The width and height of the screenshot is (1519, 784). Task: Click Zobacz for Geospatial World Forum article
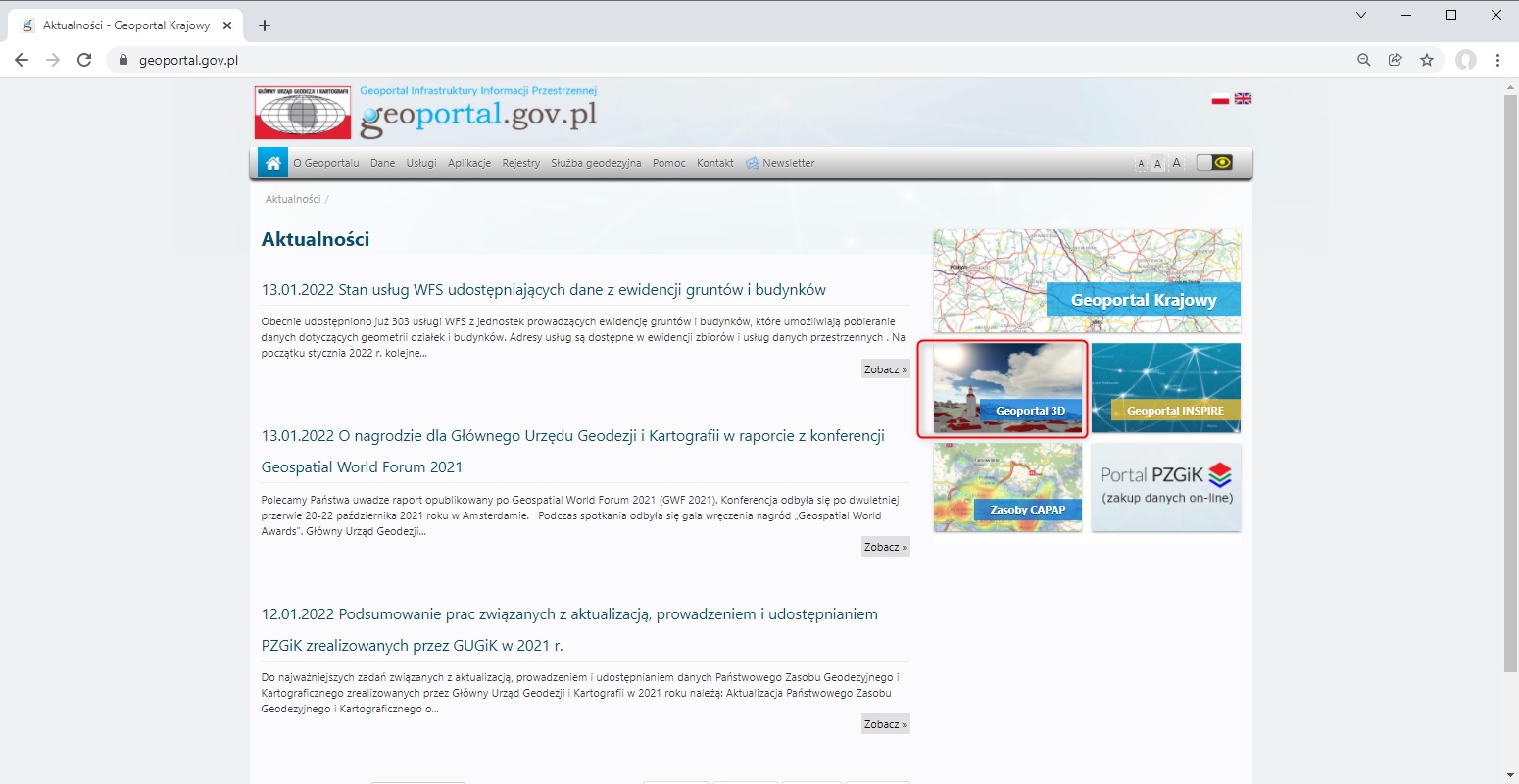coord(886,547)
